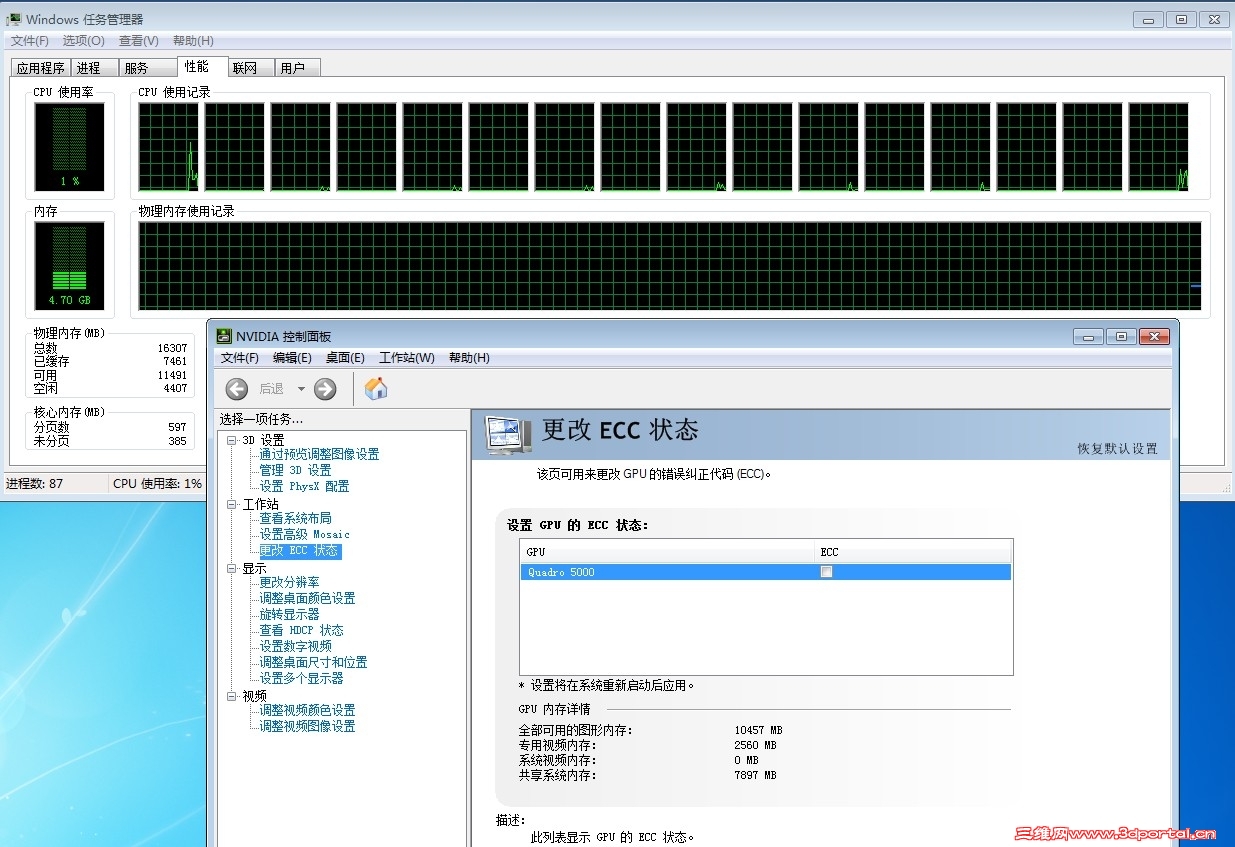Viewport: 1235px width, 847px height.
Task: Click the NVIDIA control panel title icon
Action: point(224,336)
